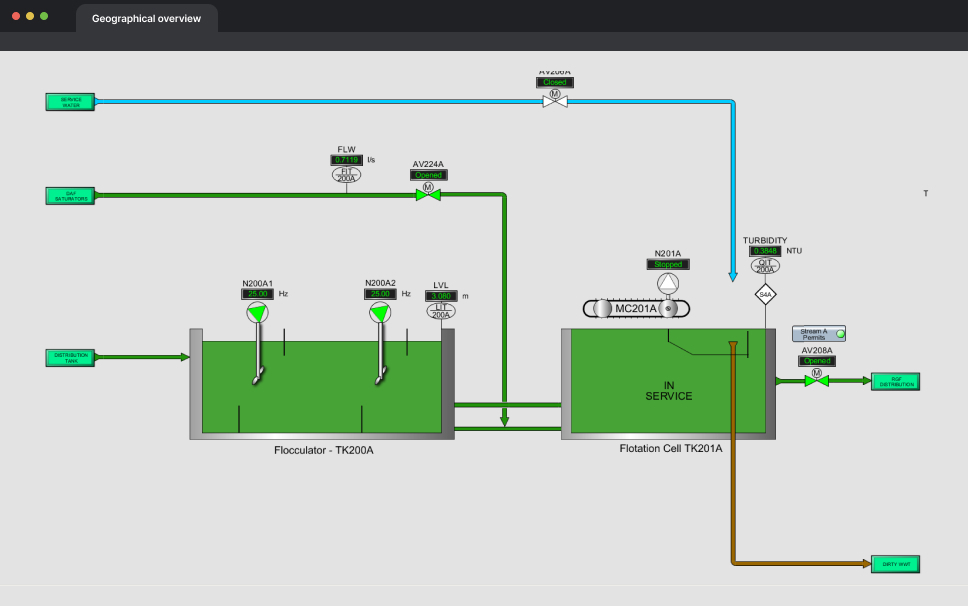Switch to the Geographical overview tab

146,18
